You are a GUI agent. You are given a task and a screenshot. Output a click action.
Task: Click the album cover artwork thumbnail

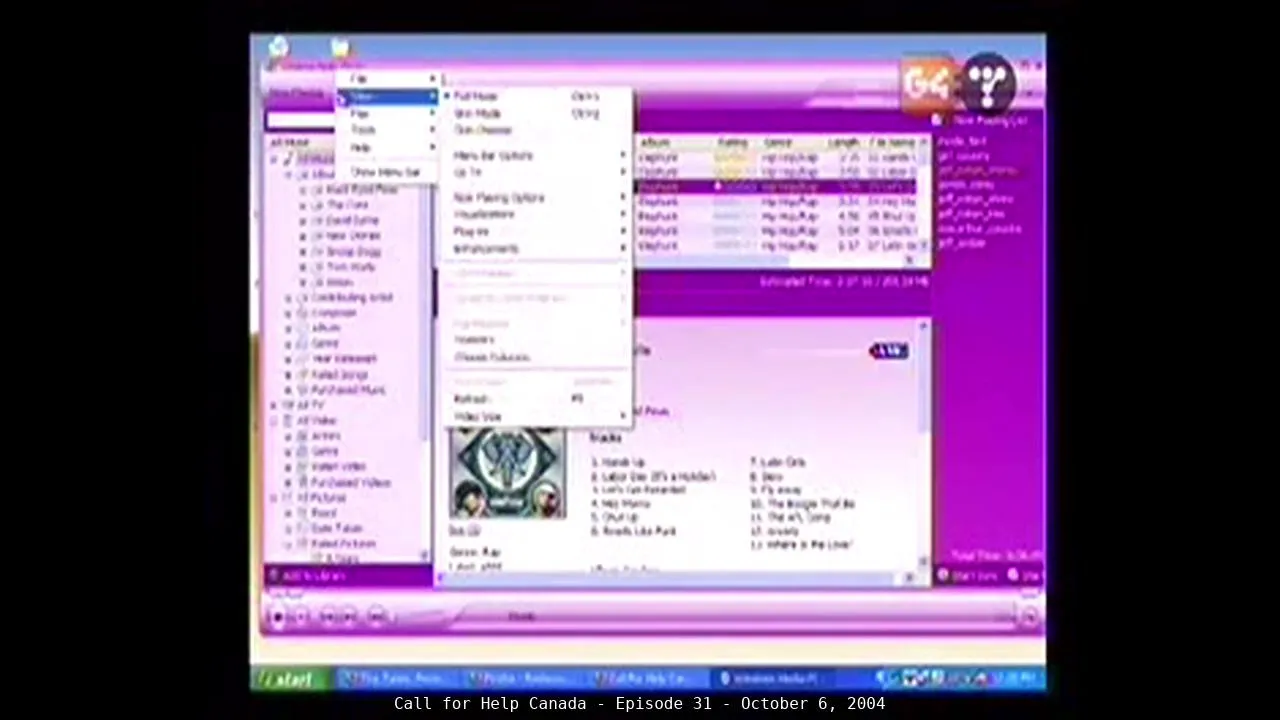(507, 473)
